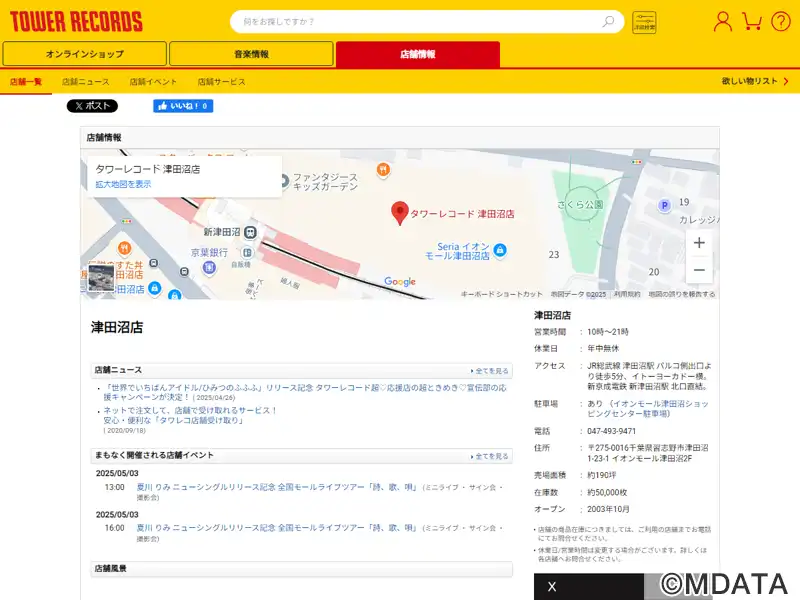Click the Google logo on the map

pos(399,282)
